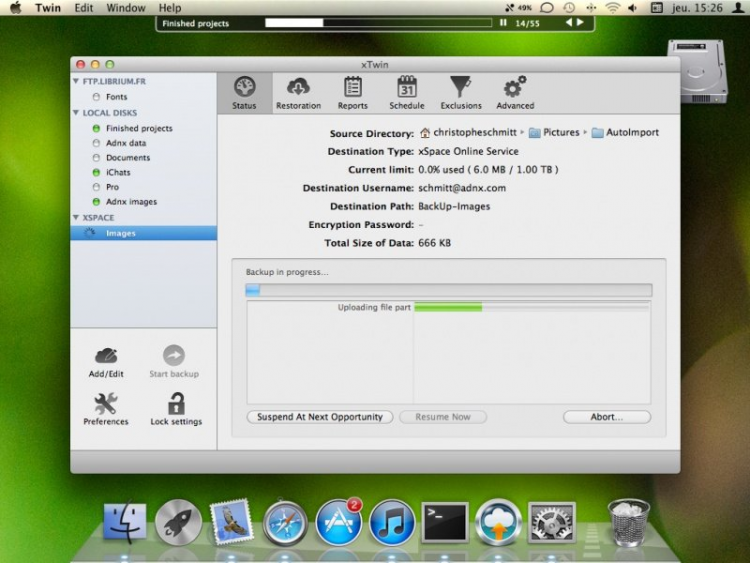Collapse the LOCAL DISKS section
Screen dimensions: 750x563
click(x=76, y=113)
